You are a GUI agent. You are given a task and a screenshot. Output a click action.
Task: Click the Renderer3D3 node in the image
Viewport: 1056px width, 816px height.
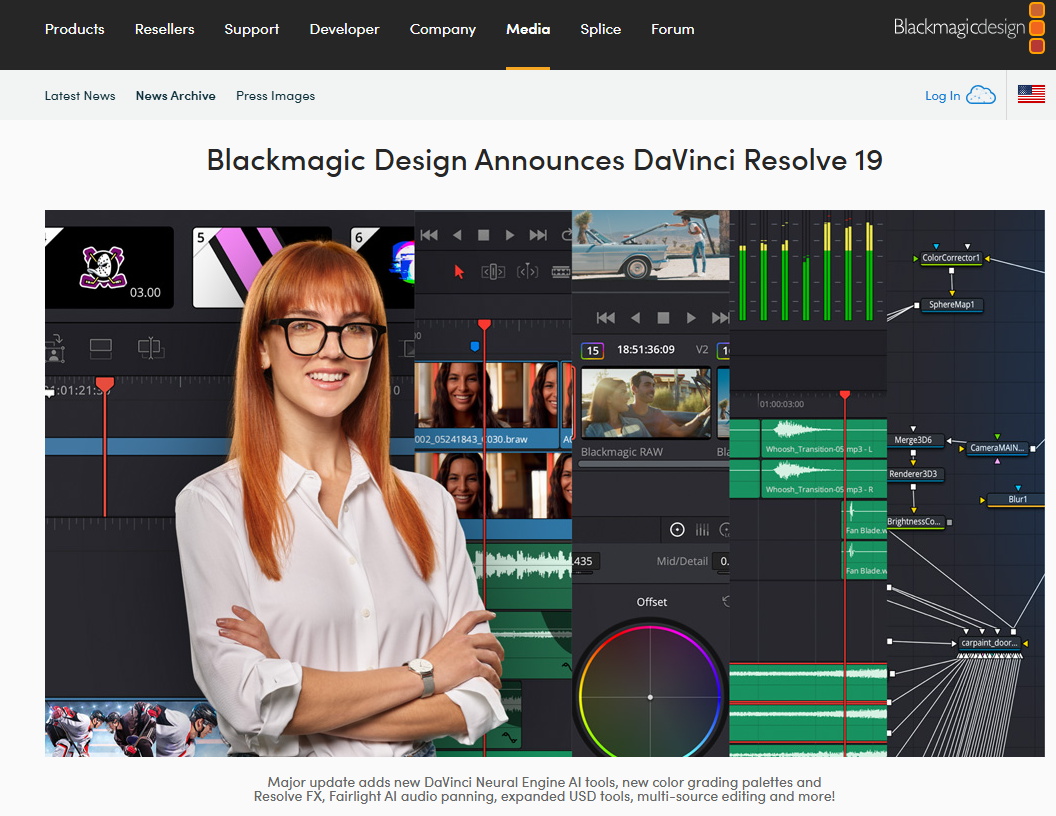[913, 474]
